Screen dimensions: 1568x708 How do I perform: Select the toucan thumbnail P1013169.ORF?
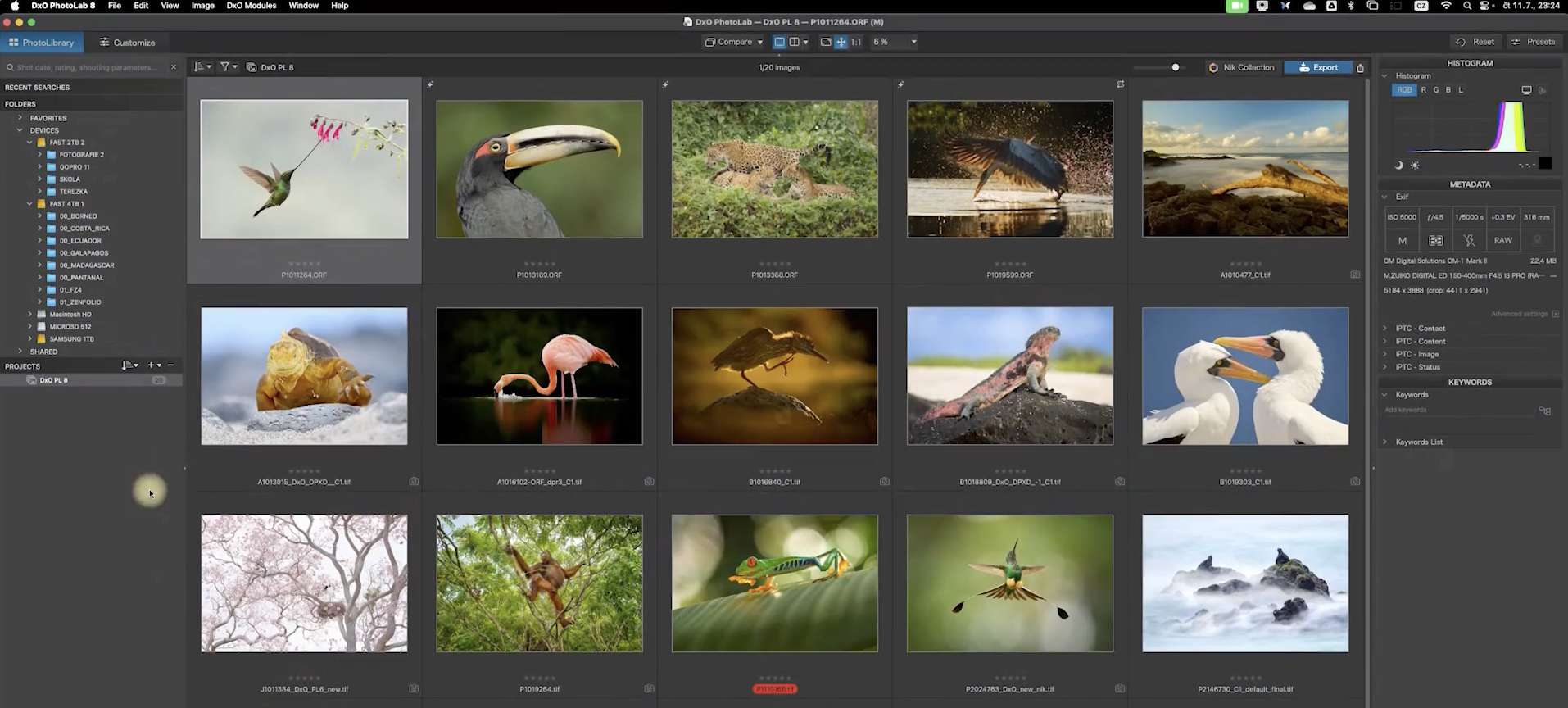[539, 169]
